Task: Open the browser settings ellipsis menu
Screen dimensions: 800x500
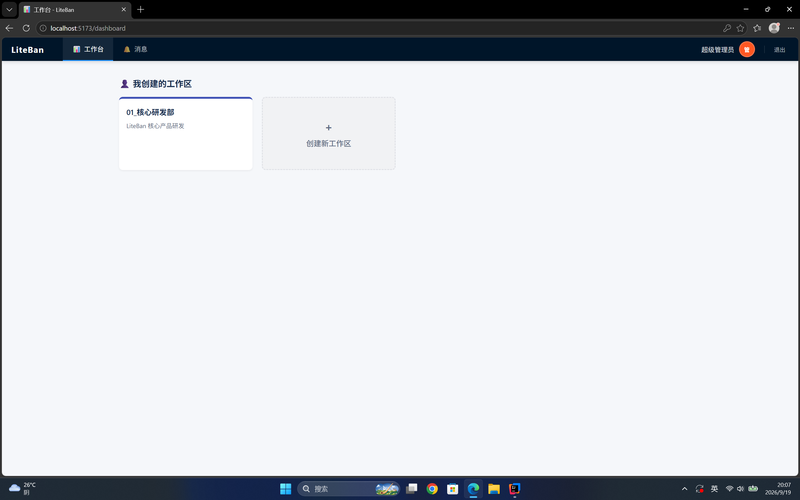Action: (791, 28)
